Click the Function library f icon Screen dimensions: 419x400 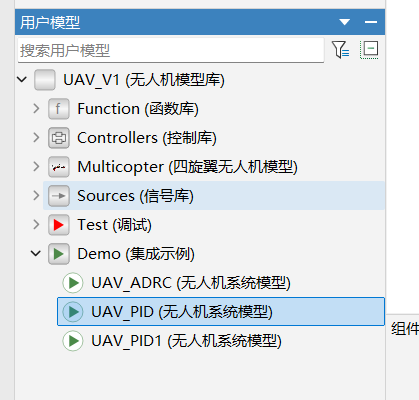59,109
